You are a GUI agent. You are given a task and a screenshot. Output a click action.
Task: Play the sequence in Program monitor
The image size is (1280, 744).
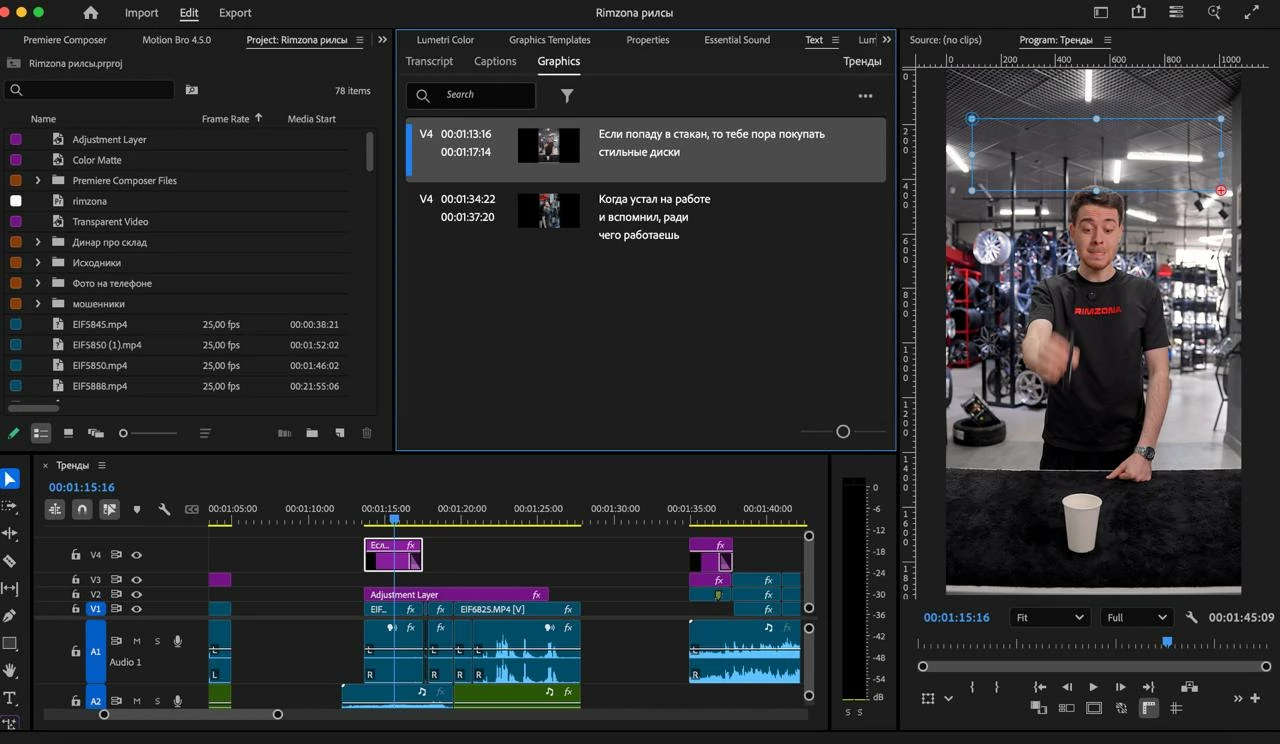tap(1093, 687)
